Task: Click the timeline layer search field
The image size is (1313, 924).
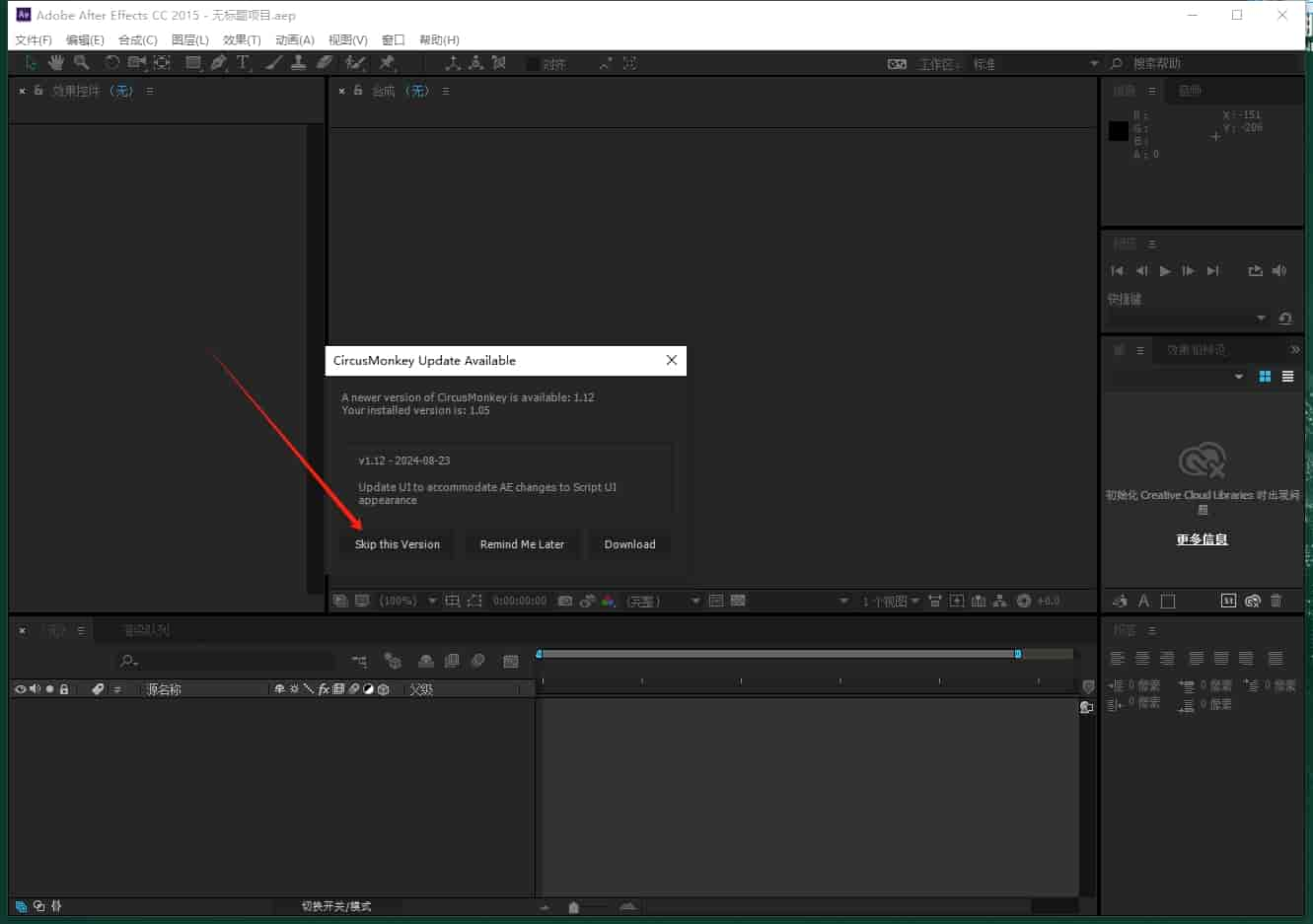Action: pyautogui.click(x=225, y=661)
